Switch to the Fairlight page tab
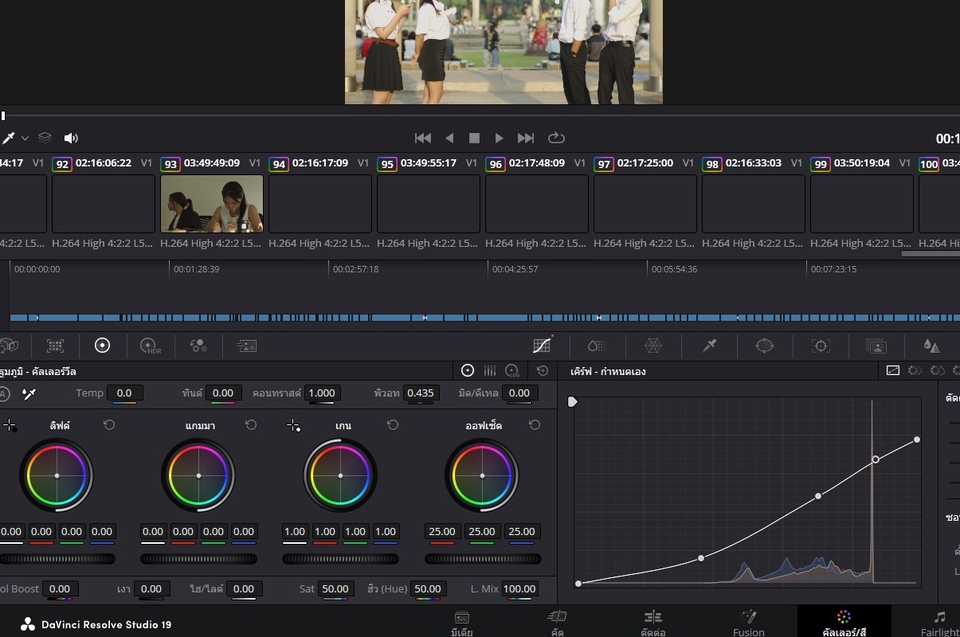The width and height of the screenshot is (960, 637). [x=938, y=621]
